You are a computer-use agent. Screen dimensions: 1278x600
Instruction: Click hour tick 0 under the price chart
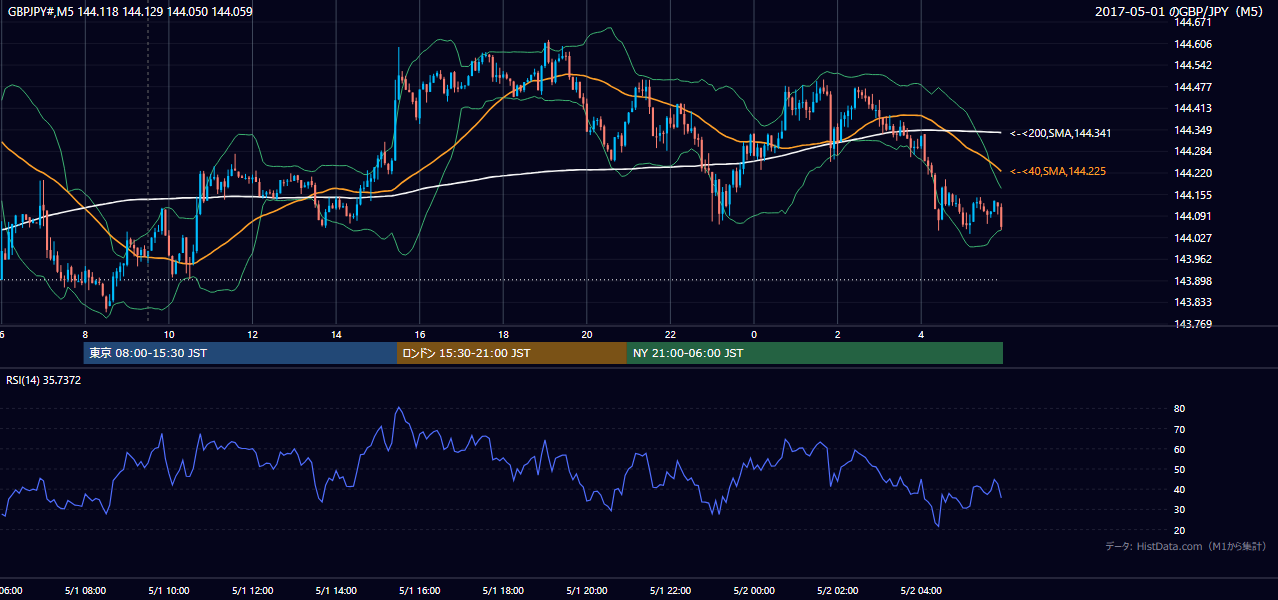pos(754,335)
